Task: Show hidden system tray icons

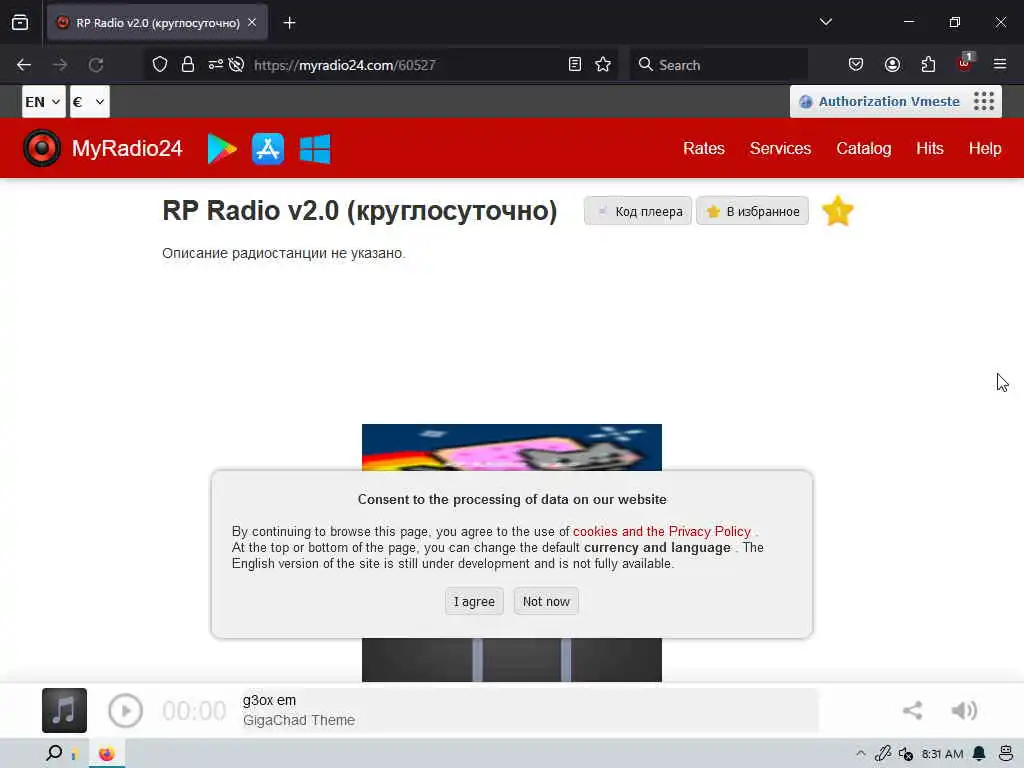Action: tap(861, 754)
